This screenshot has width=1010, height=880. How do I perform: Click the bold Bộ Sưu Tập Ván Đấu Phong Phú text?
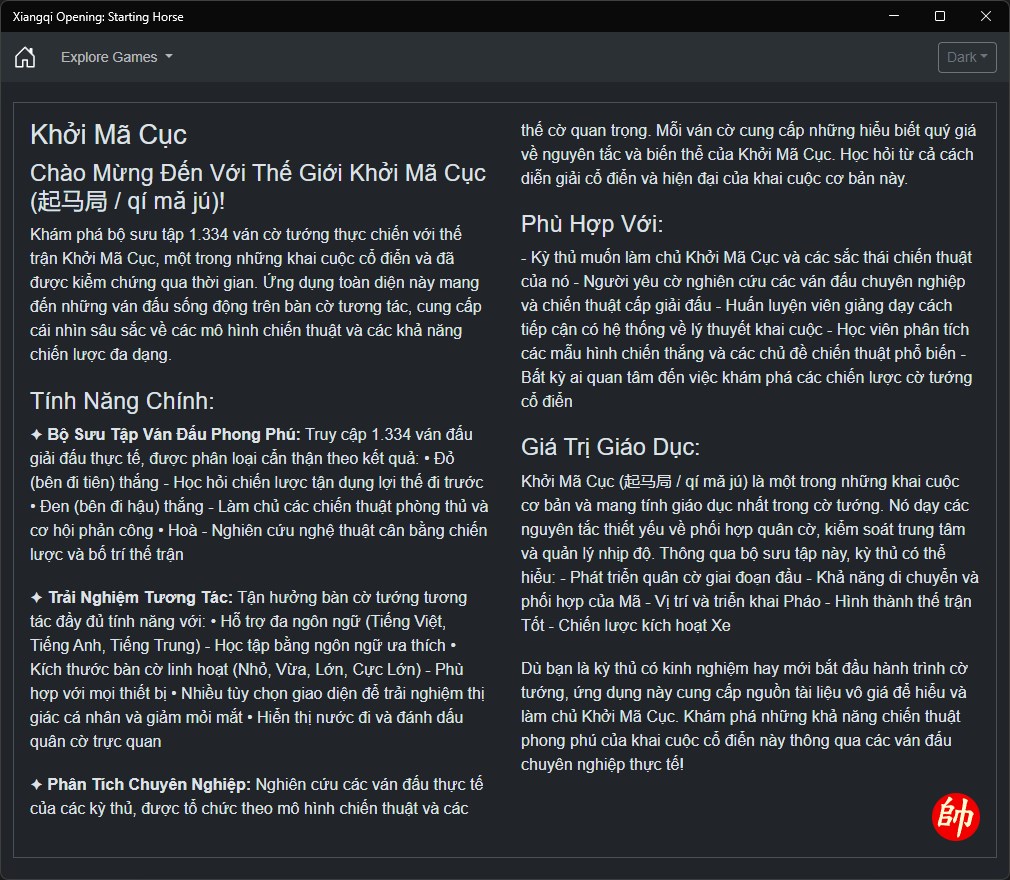point(173,434)
